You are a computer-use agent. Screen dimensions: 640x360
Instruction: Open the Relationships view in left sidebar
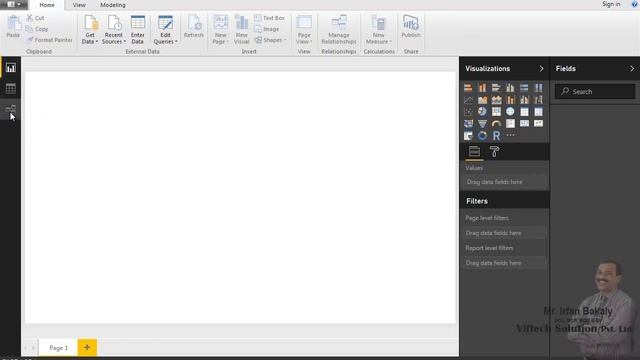click(x=11, y=109)
